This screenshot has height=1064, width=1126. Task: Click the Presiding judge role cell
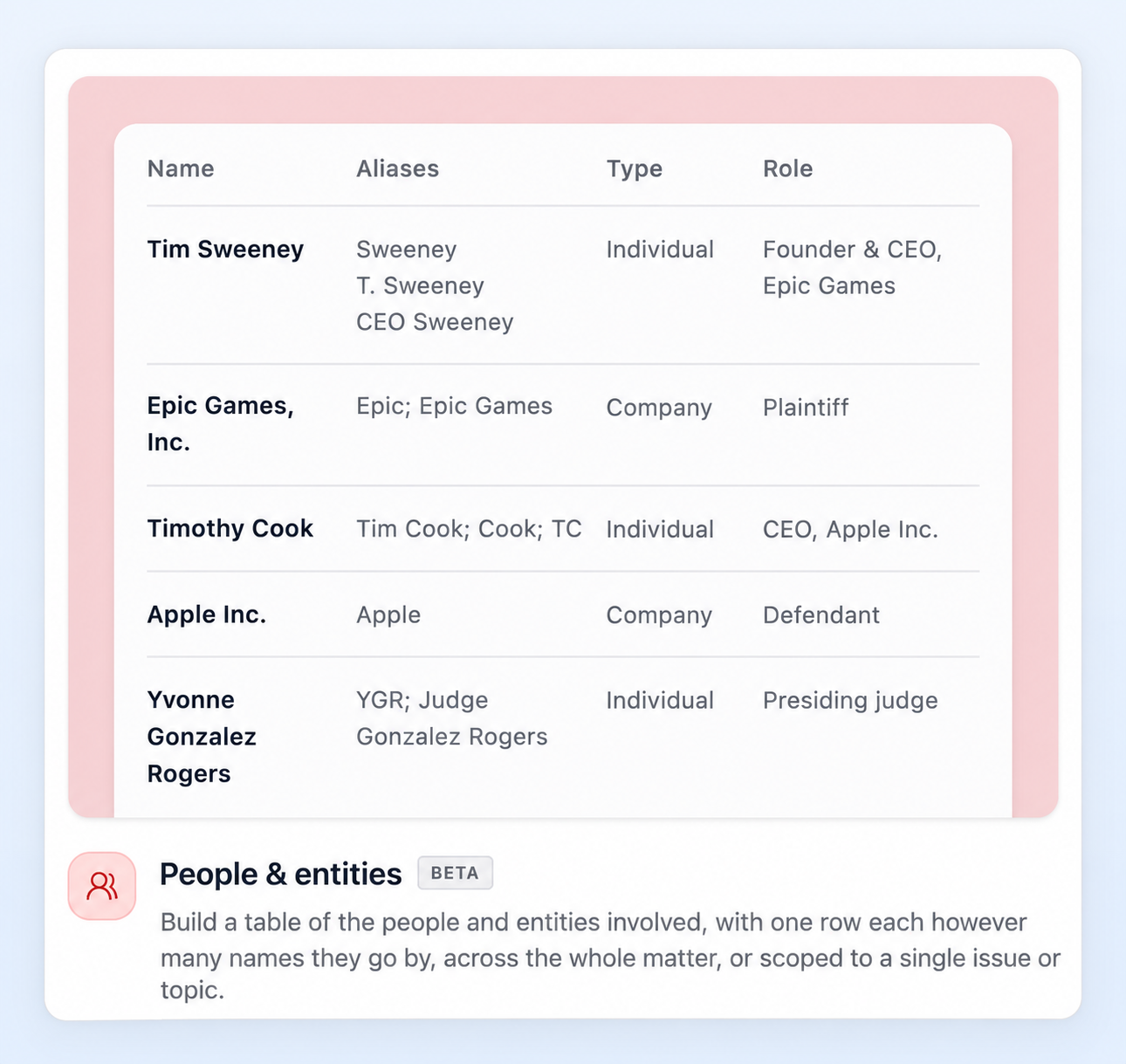click(x=850, y=701)
